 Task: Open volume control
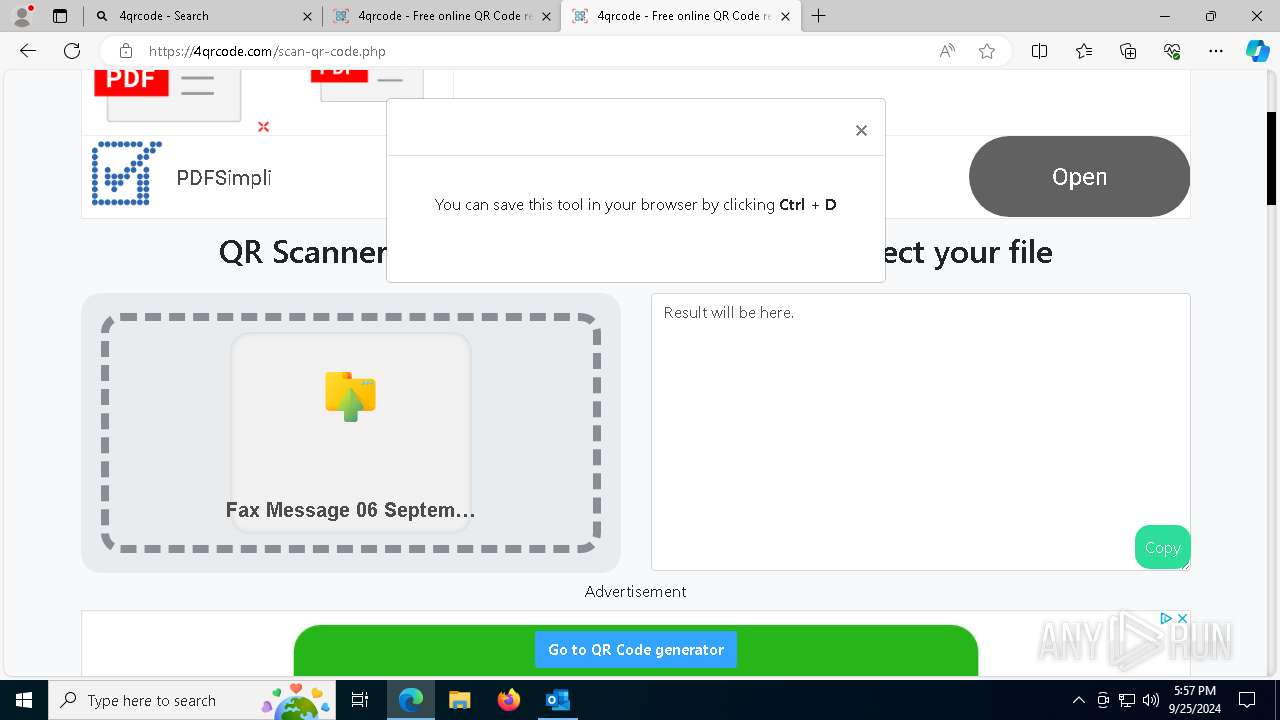coord(1150,700)
